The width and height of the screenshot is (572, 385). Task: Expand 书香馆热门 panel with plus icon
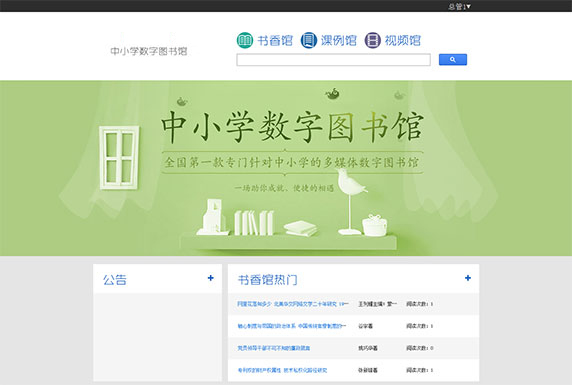468,278
